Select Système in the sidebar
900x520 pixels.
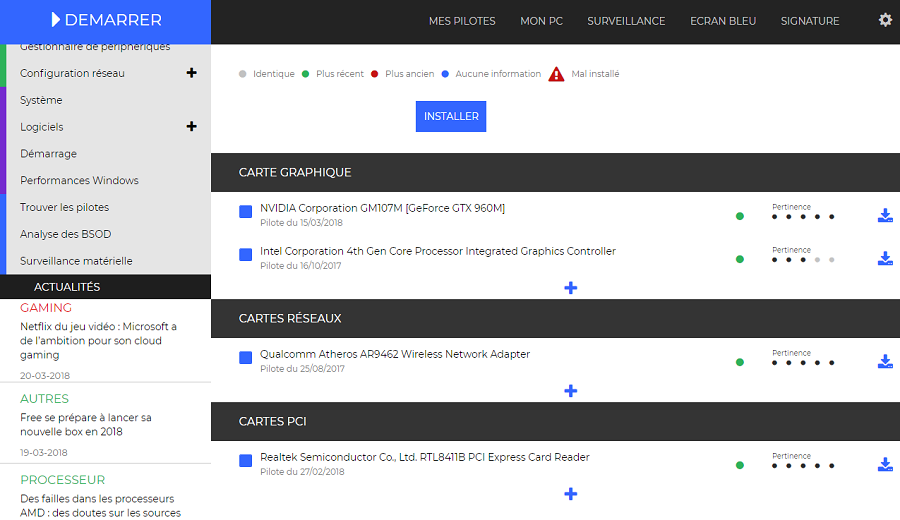coord(41,100)
